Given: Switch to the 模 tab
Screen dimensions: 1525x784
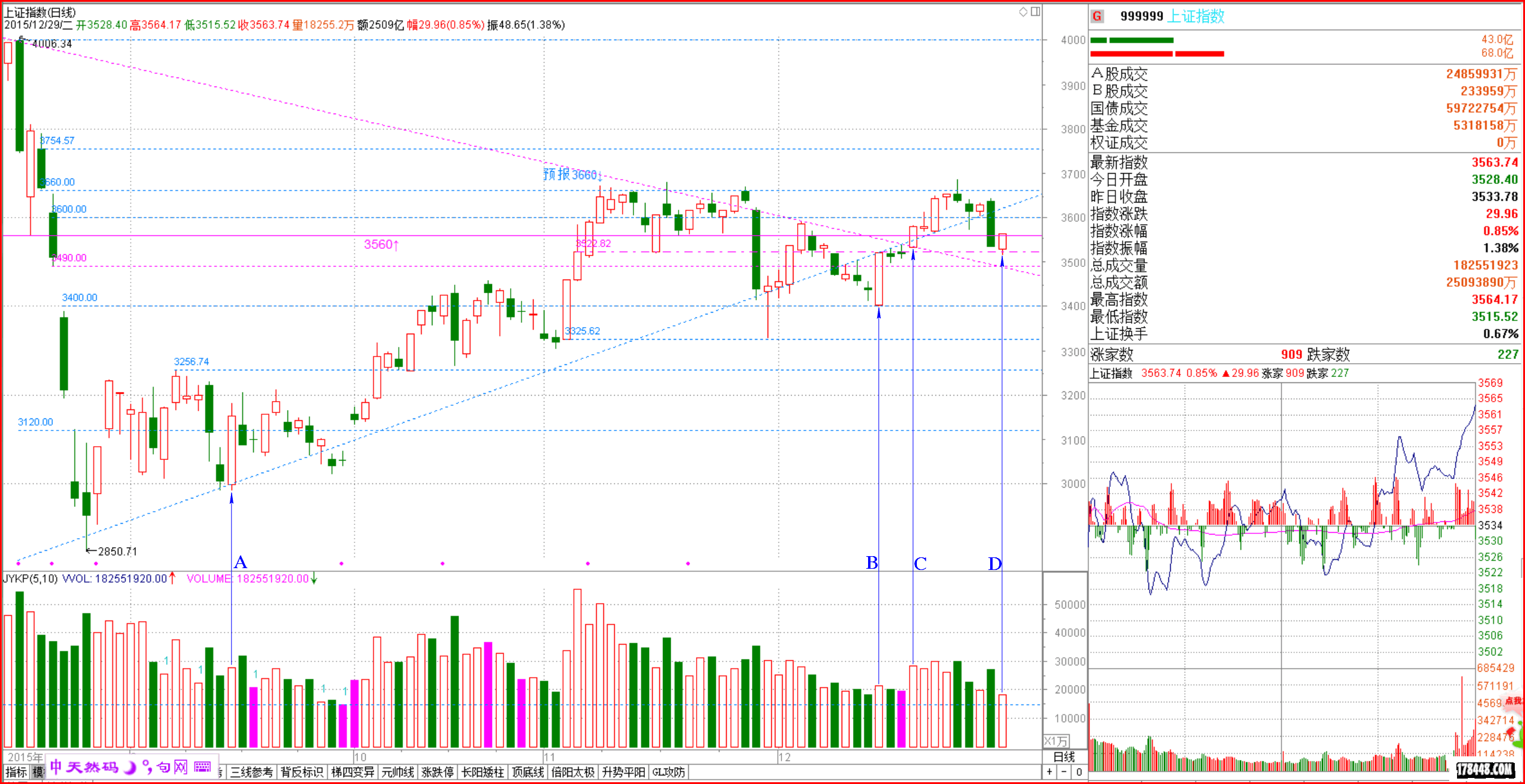Looking at the screenshot, I should click(37, 772).
